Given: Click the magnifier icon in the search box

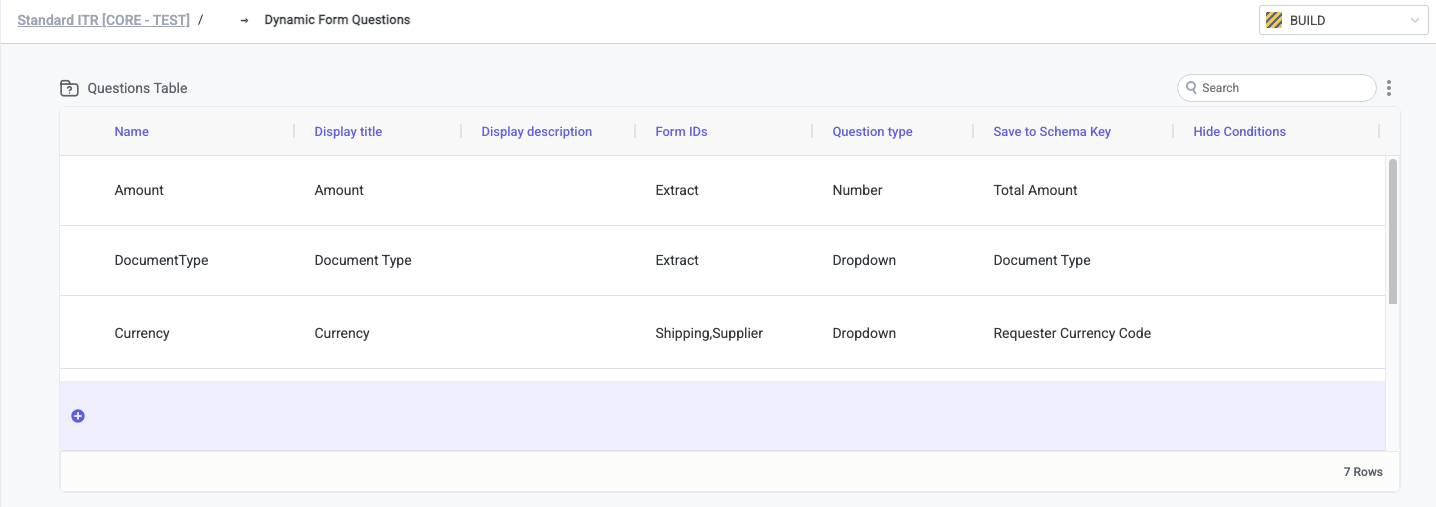Looking at the screenshot, I should 1191,88.
